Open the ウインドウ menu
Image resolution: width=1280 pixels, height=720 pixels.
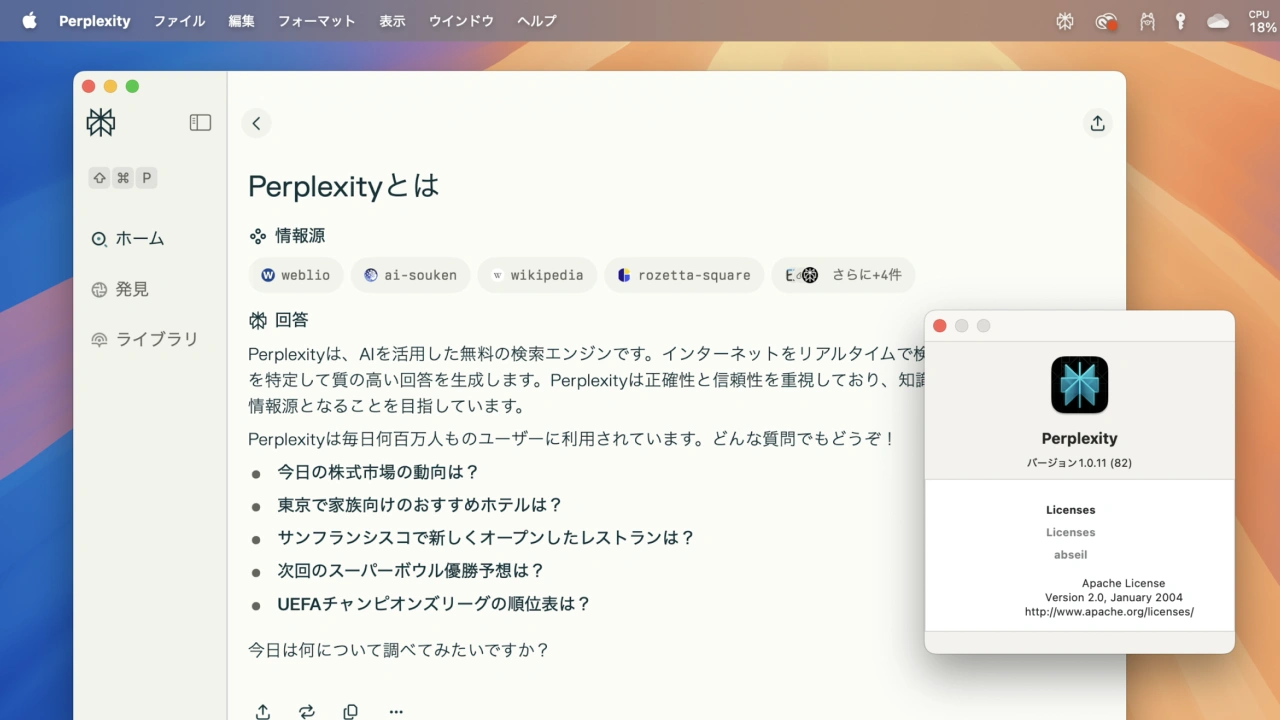tap(461, 20)
